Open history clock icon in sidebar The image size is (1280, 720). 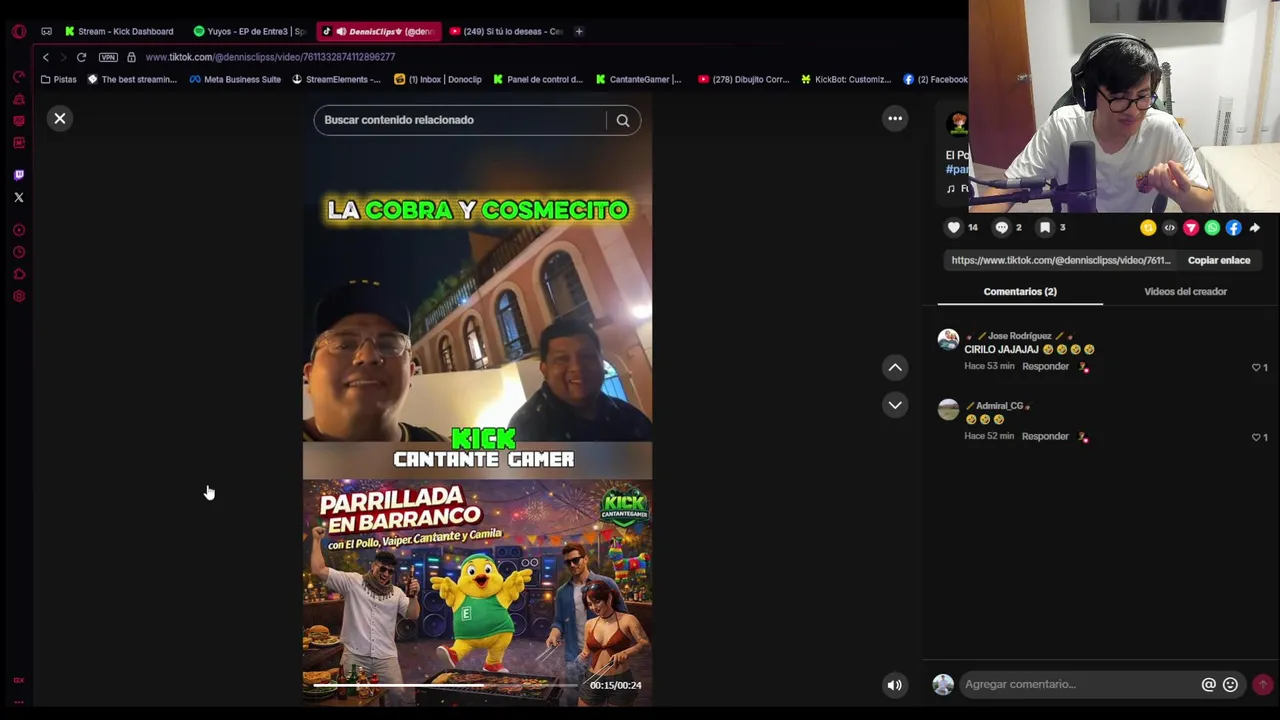pos(18,252)
